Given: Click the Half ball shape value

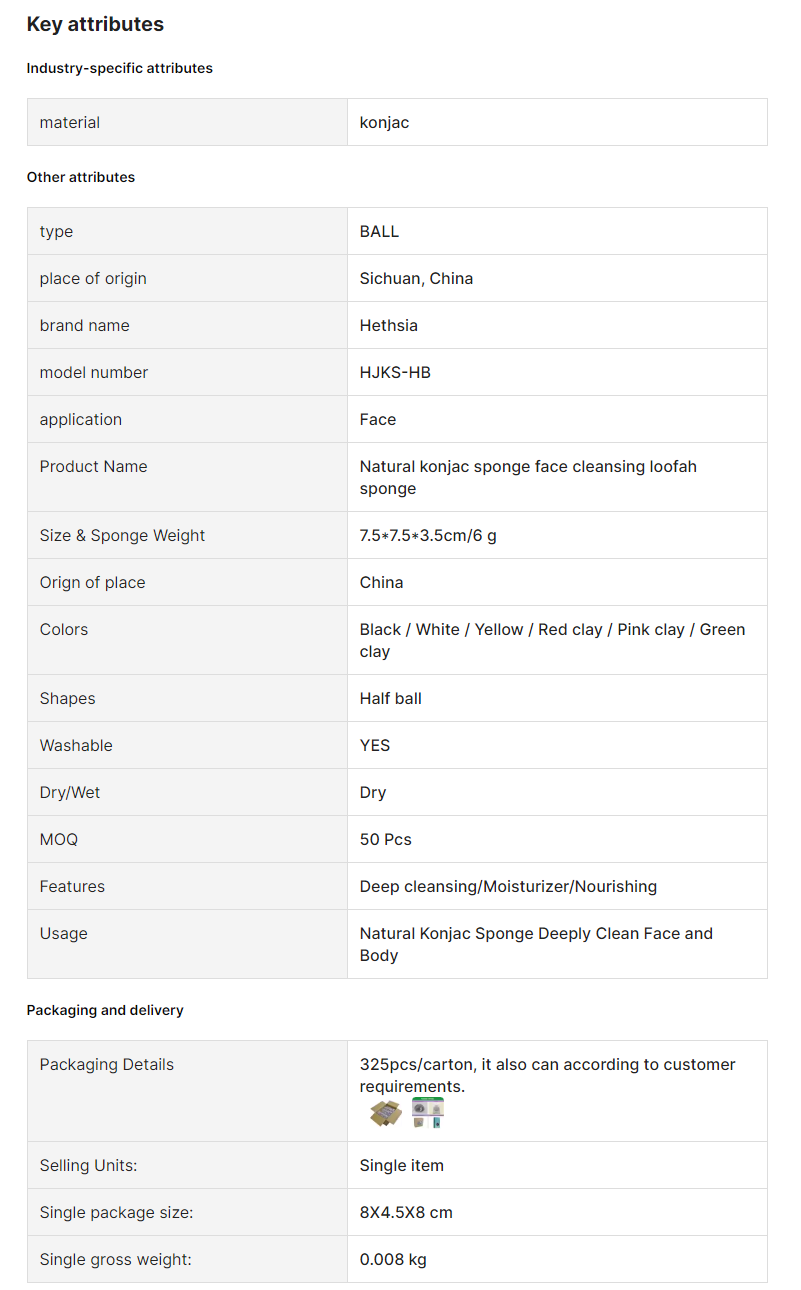Looking at the screenshot, I should pos(391,698).
